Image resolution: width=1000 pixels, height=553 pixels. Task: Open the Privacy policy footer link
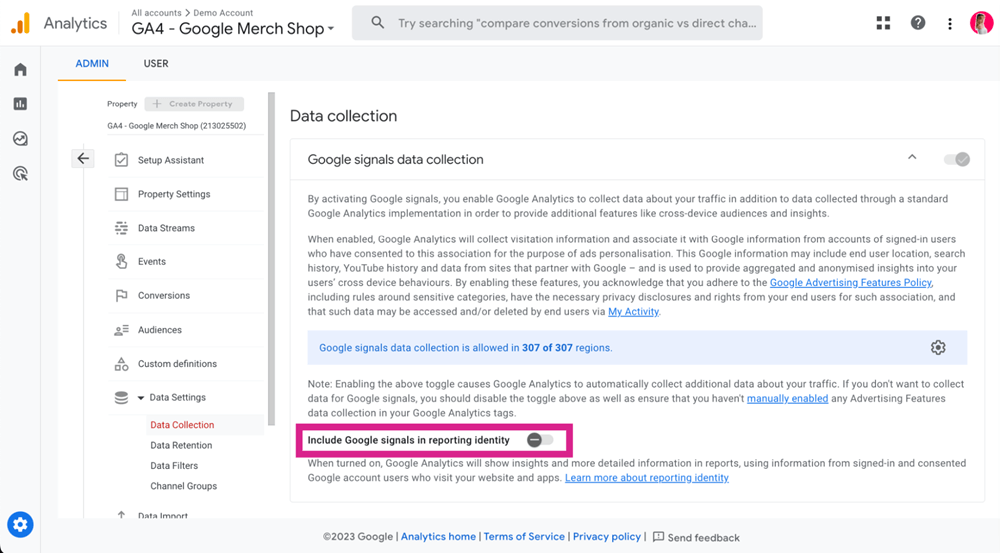click(x=607, y=536)
